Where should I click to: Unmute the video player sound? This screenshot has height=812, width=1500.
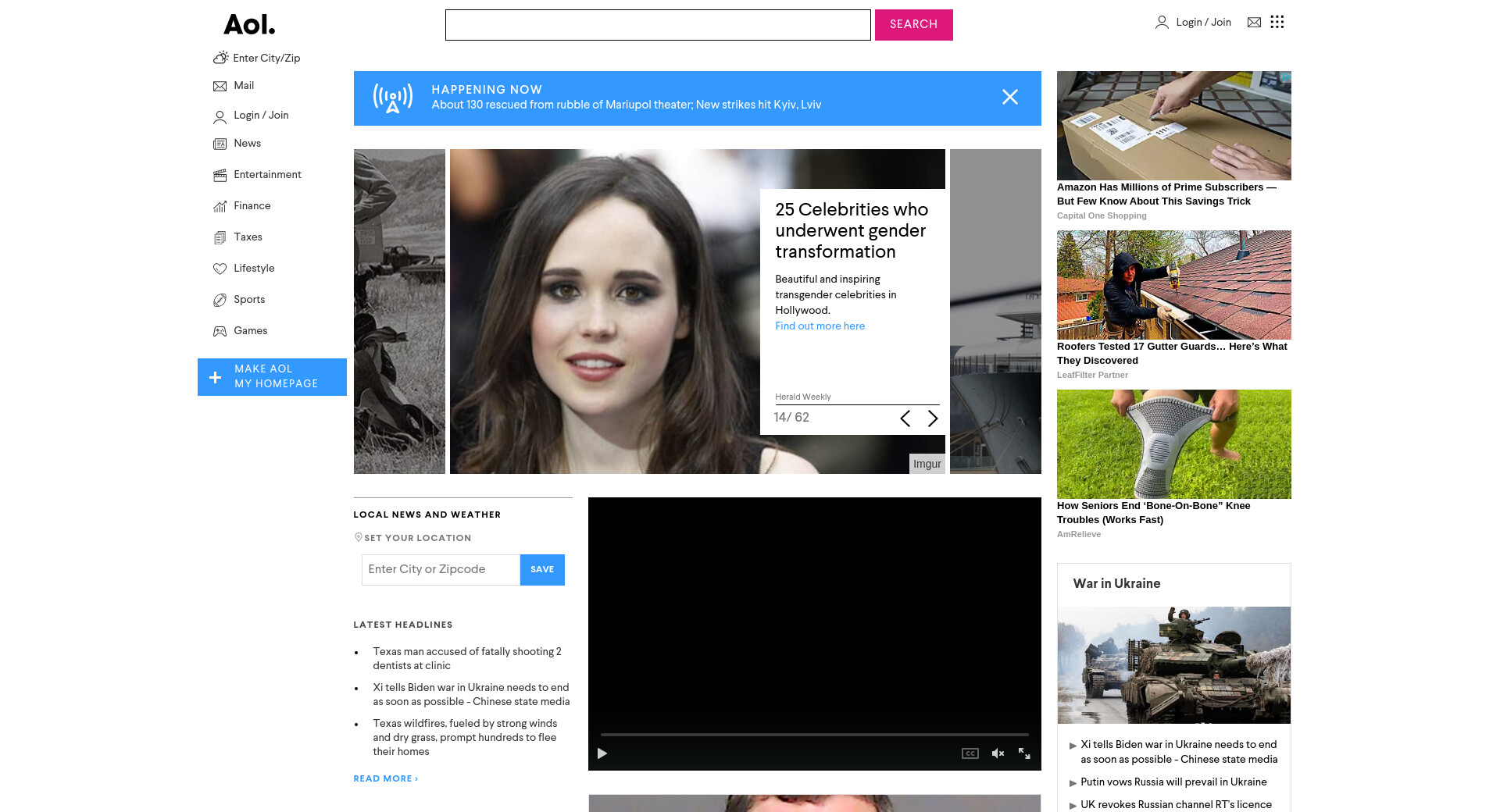pos(998,753)
